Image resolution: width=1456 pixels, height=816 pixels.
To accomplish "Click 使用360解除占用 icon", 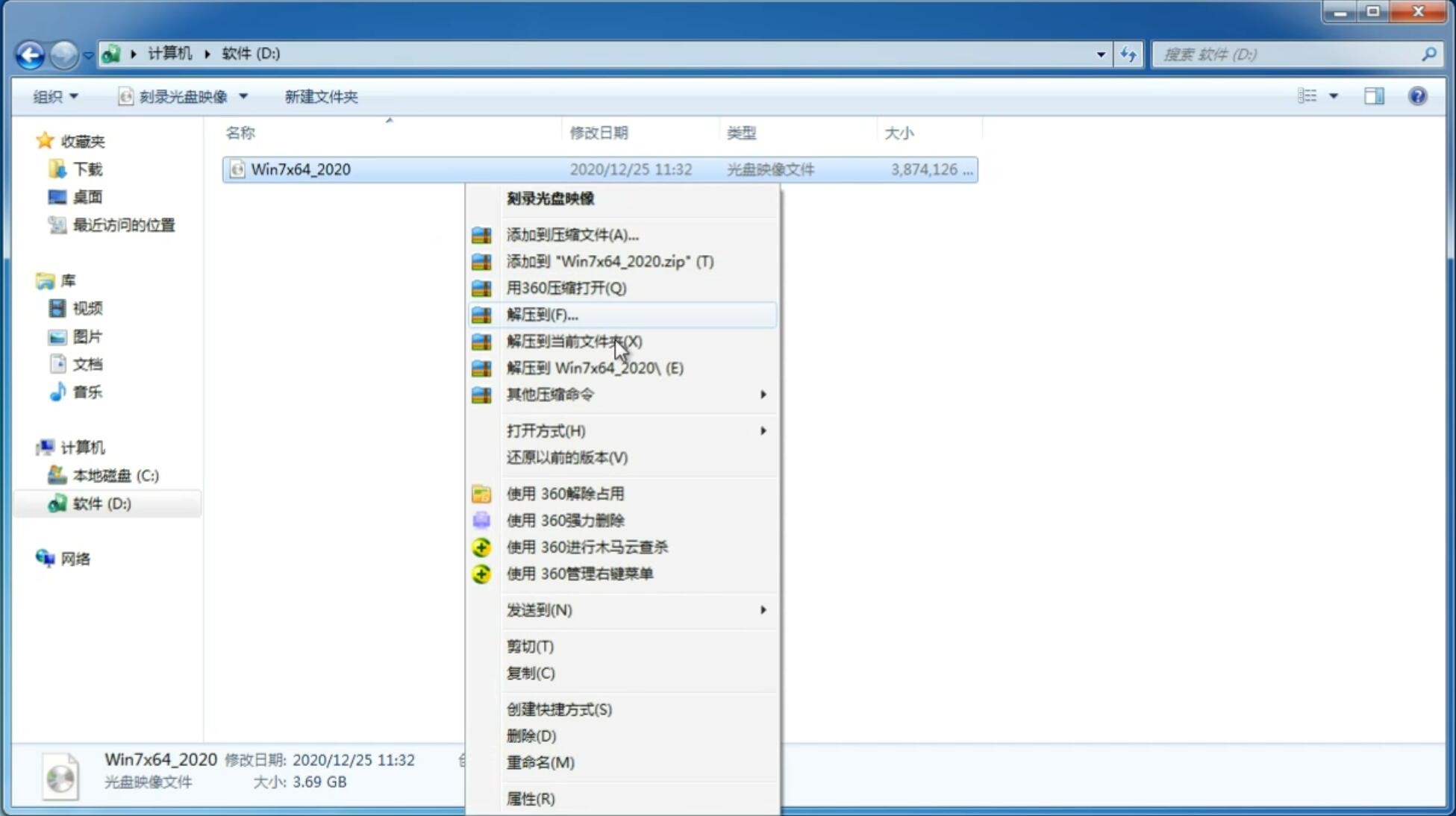I will (x=481, y=493).
